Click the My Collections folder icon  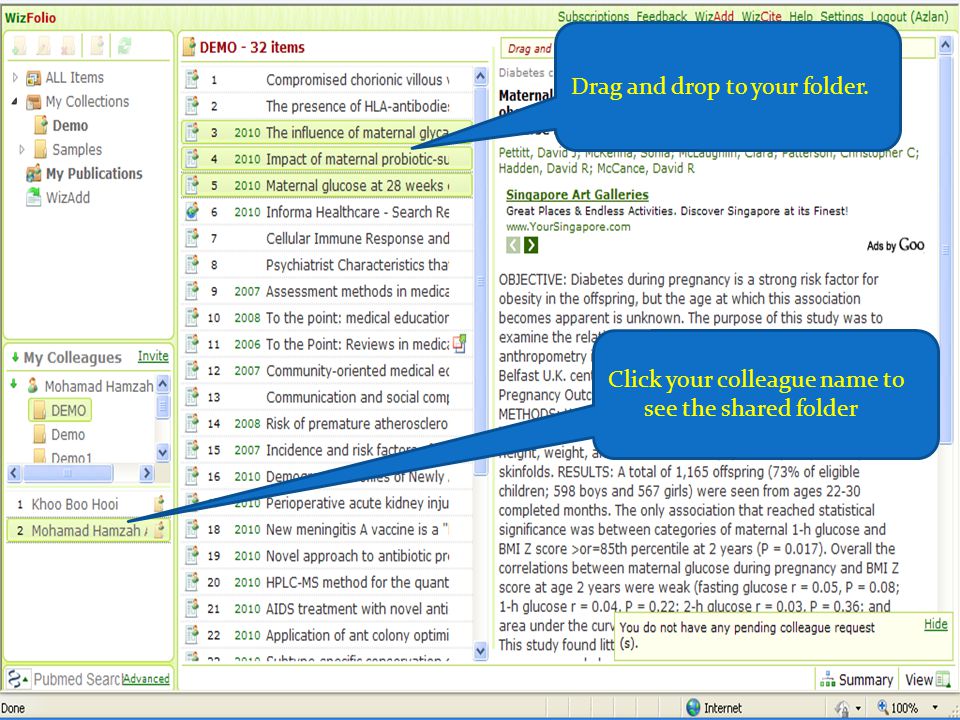(x=33, y=102)
